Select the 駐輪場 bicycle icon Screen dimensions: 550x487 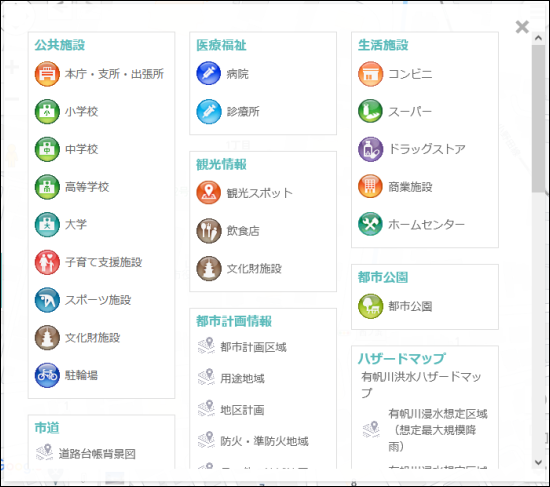pos(47,375)
